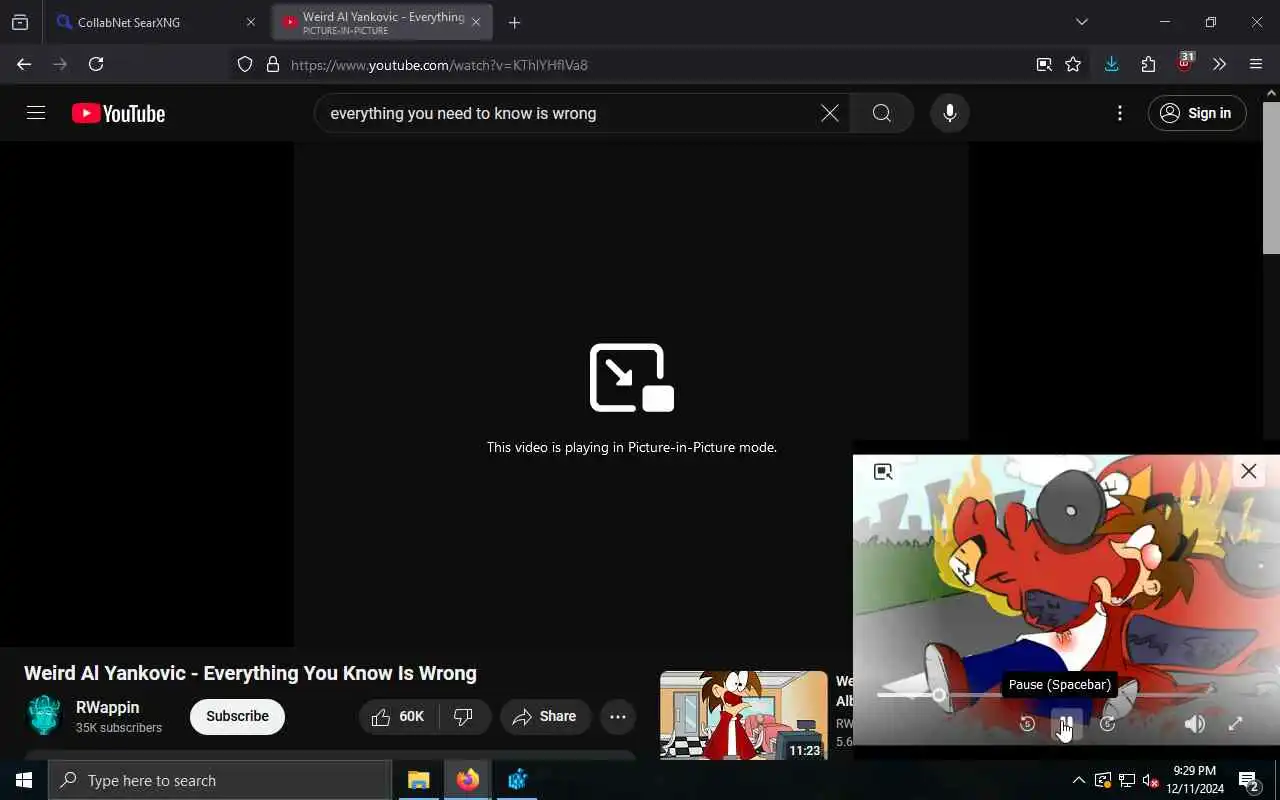Close the CollabNet SearXNG tab
1280x800 pixels.
(x=251, y=22)
